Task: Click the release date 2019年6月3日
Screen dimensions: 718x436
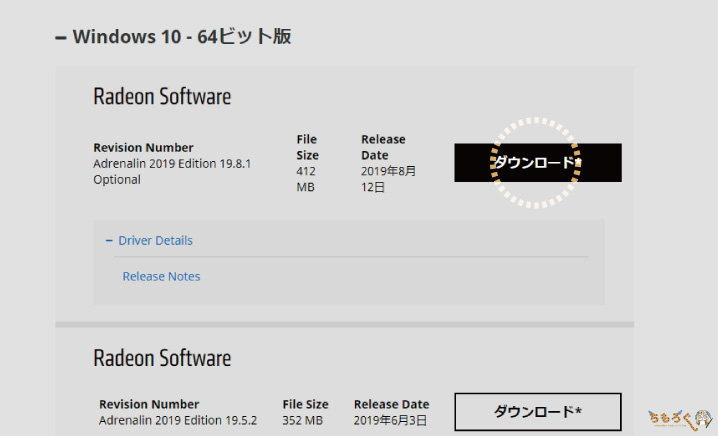Action: (390, 420)
